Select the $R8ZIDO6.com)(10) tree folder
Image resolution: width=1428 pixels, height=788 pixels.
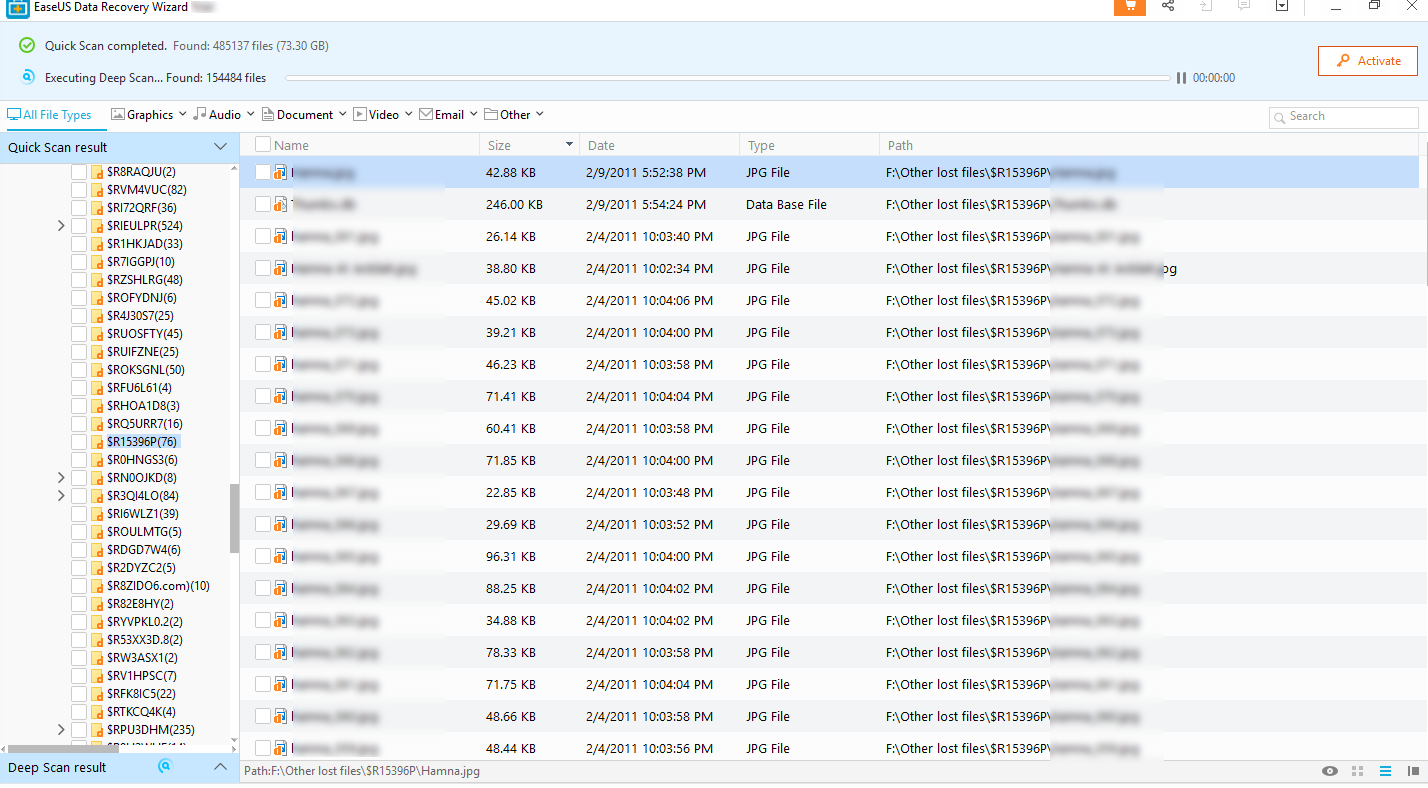point(158,585)
